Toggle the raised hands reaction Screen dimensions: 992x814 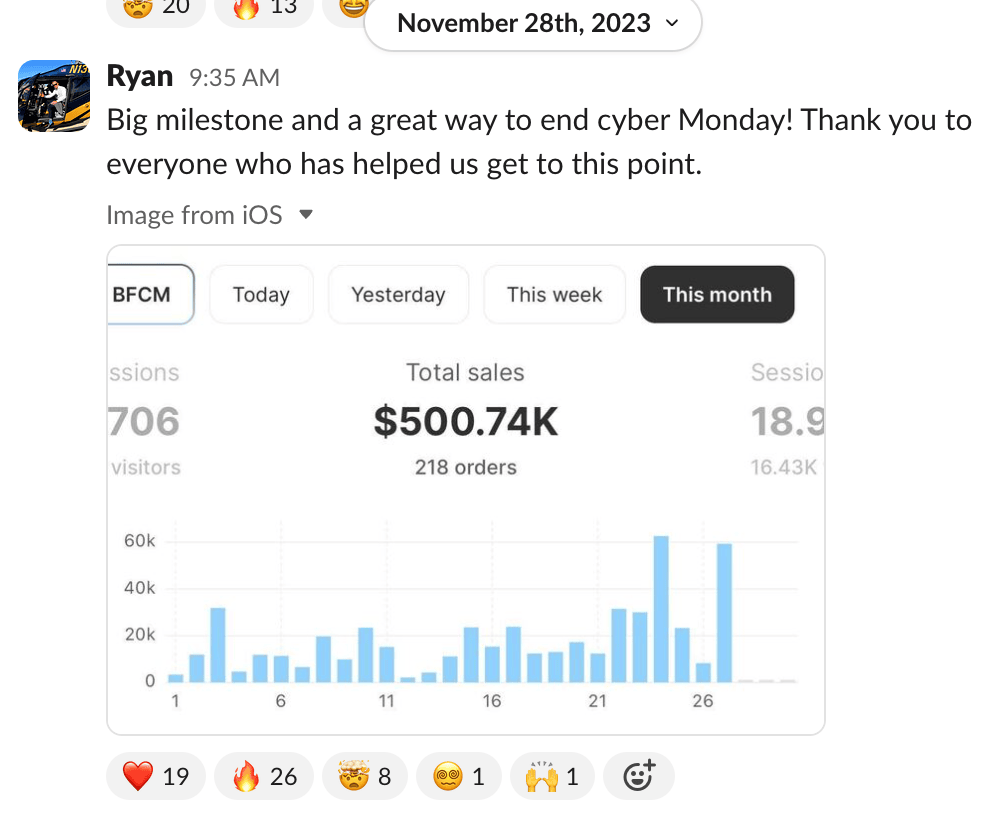pyautogui.click(x=553, y=776)
